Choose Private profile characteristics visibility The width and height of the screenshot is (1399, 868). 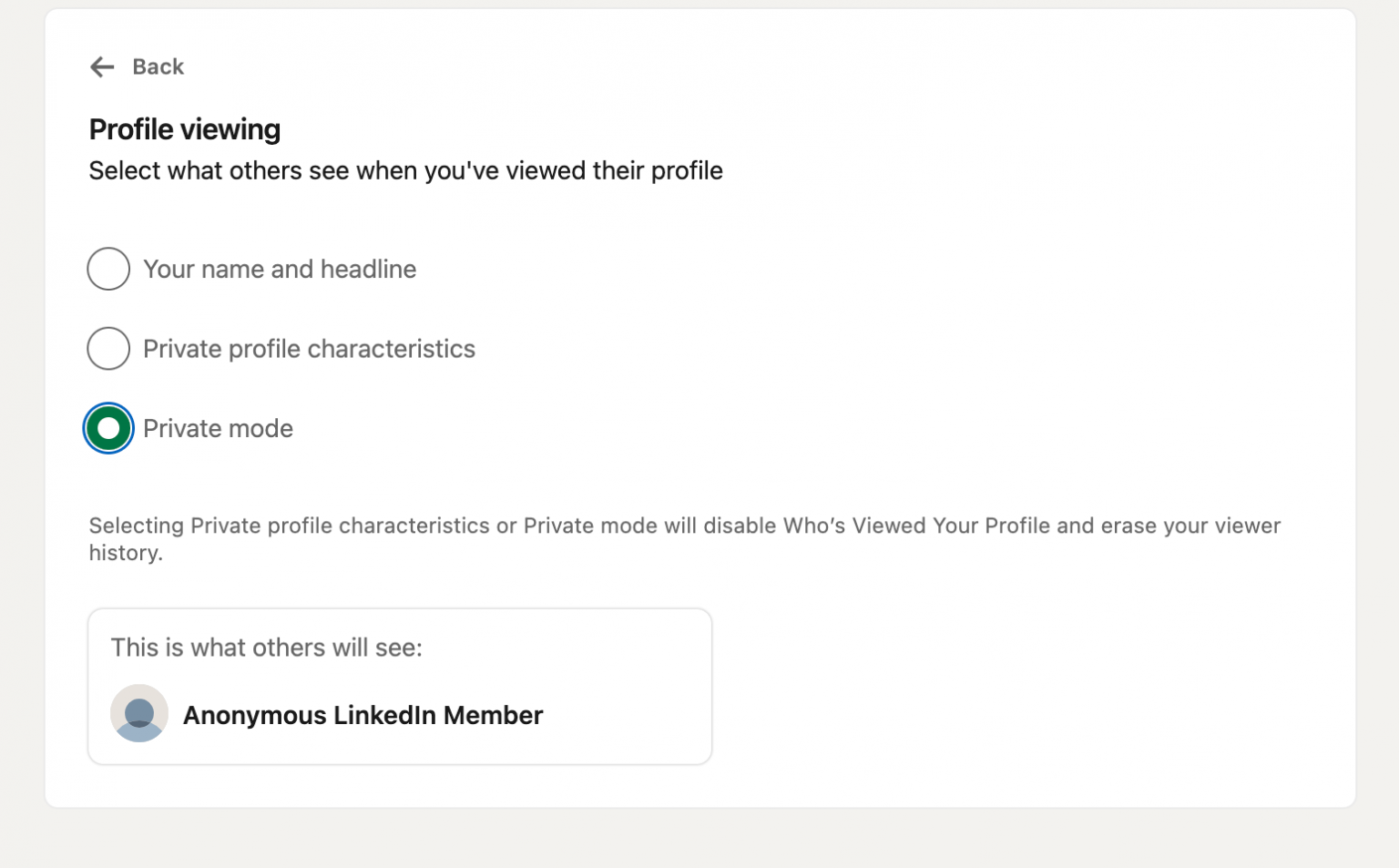click(108, 349)
